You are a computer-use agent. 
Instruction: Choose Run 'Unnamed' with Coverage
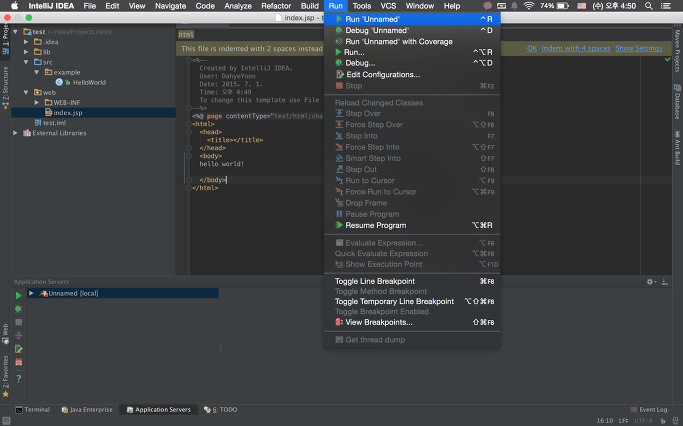[x=398, y=41]
